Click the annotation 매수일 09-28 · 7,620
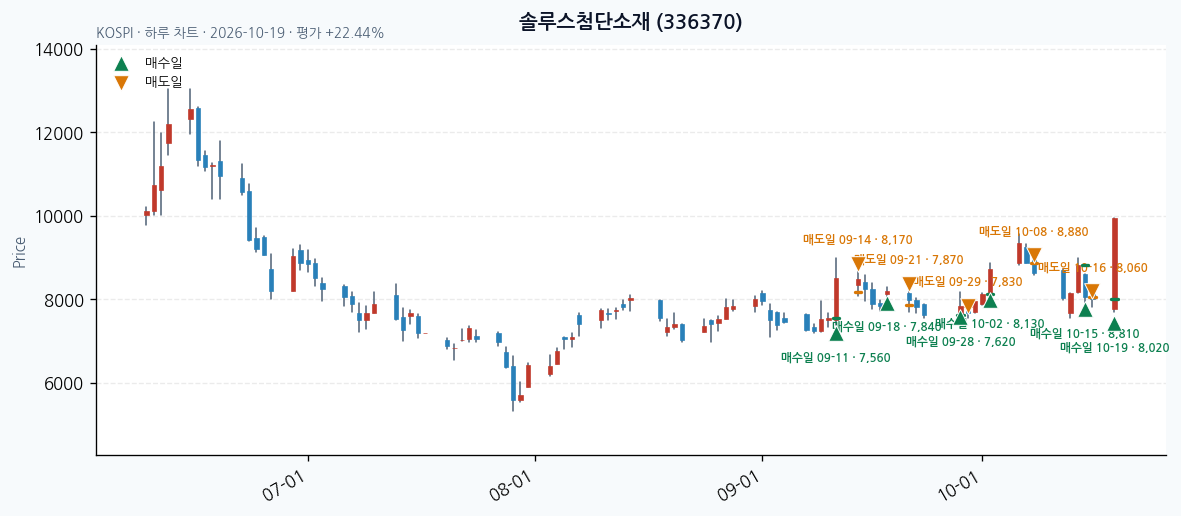 (x=960, y=342)
